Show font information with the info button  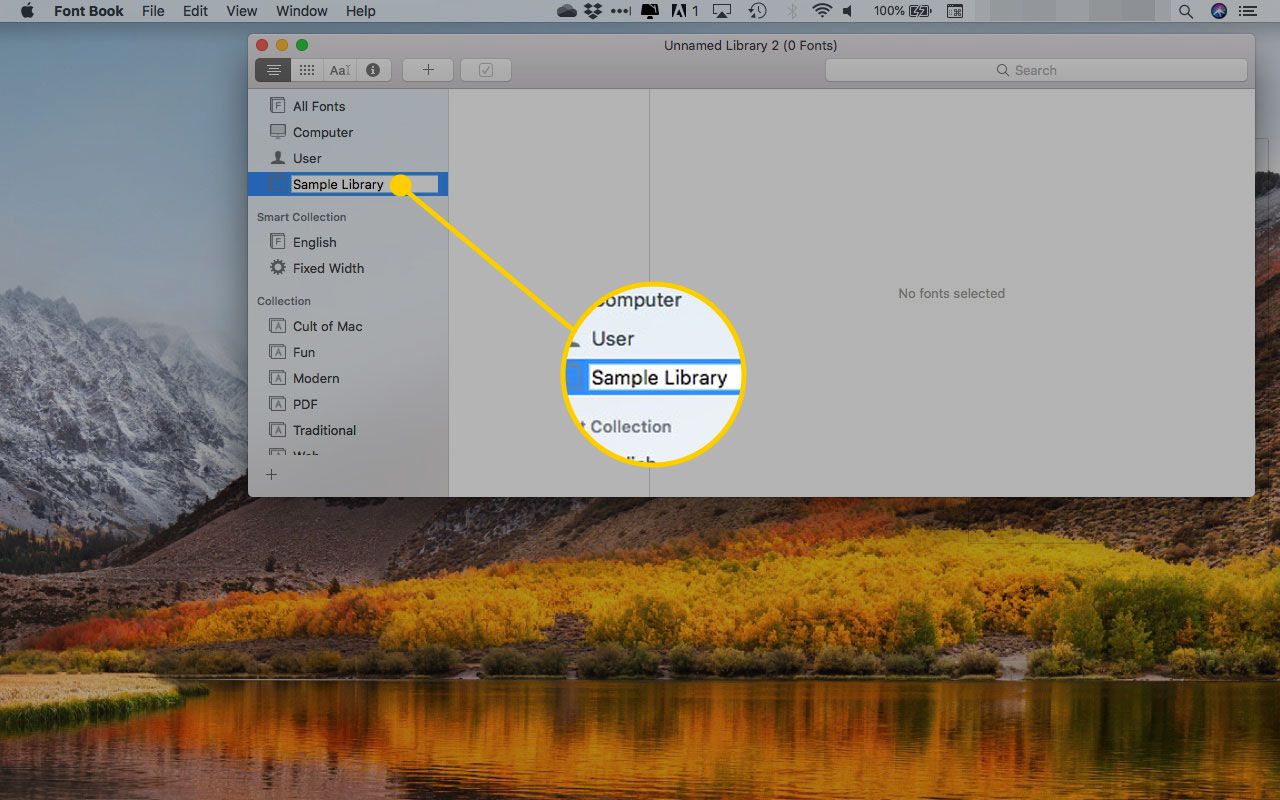tap(373, 70)
